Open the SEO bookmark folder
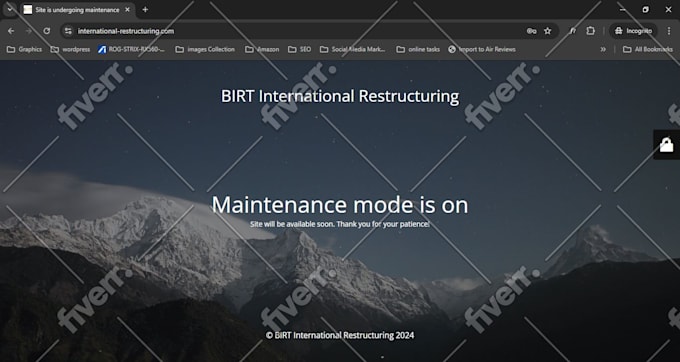 (300, 49)
